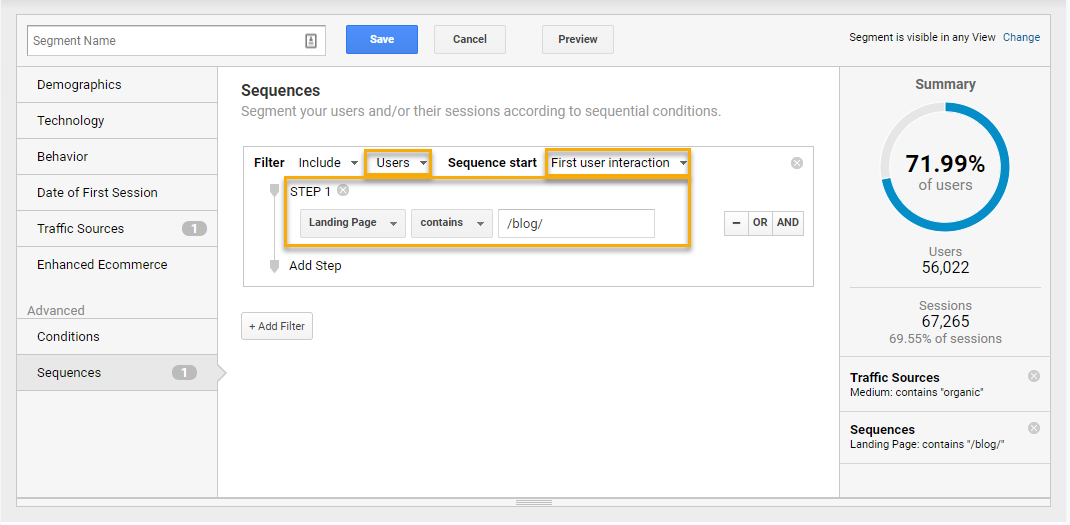Expand the First user interaction dropdown
The image size is (1070, 525).
pyautogui.click(x=618, y=163)
